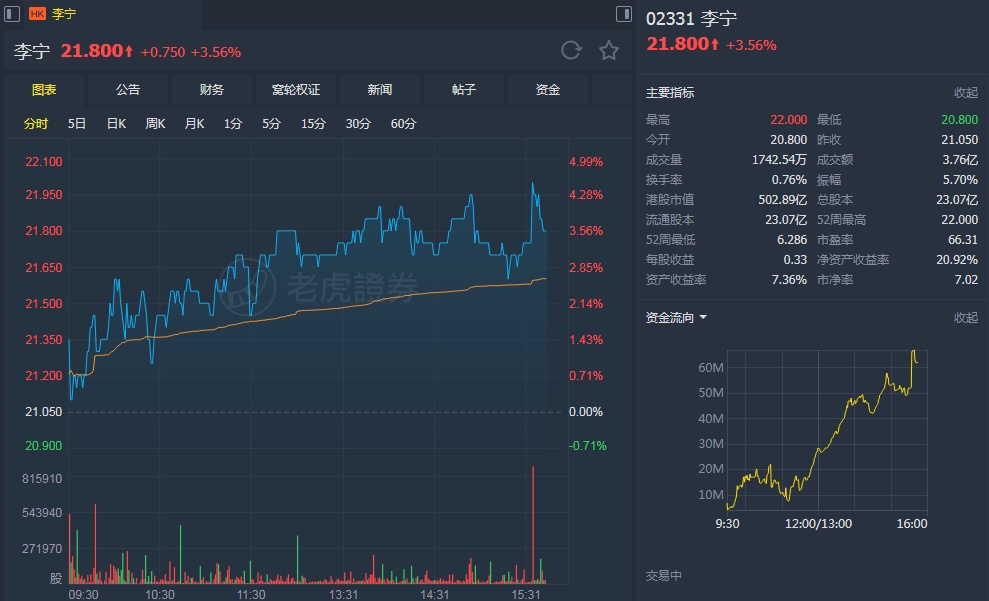The width and height of the screenshot is (989, 601).
Task: Click the refresh quote icon
Action: (x=571, y=51)
